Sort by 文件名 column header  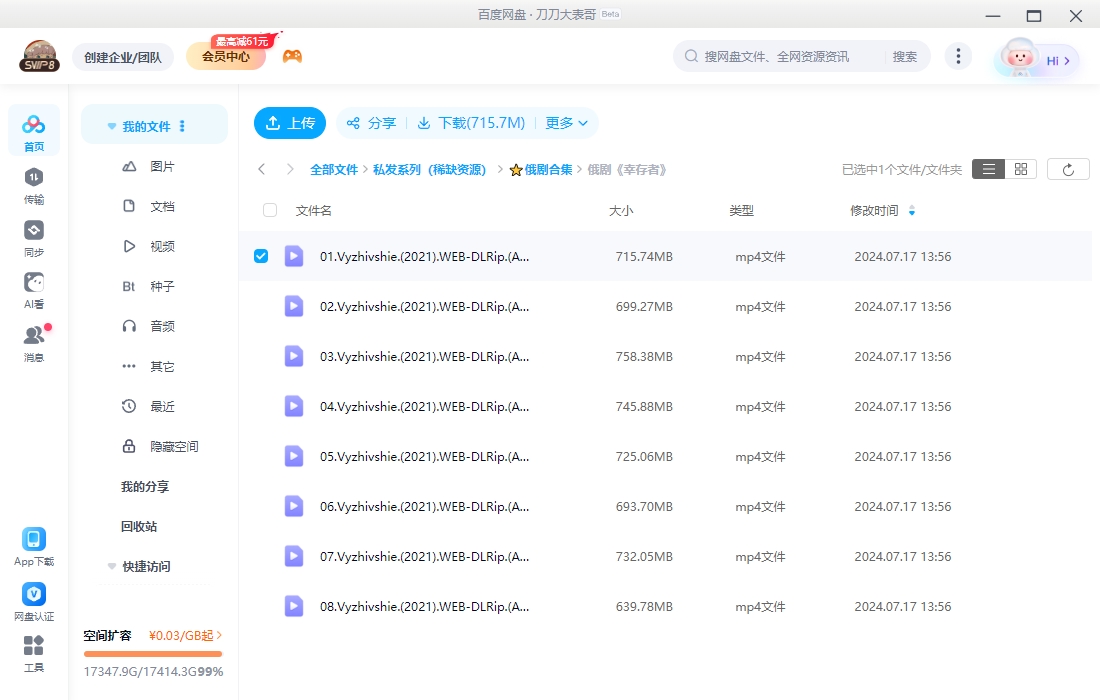point(314,210)
